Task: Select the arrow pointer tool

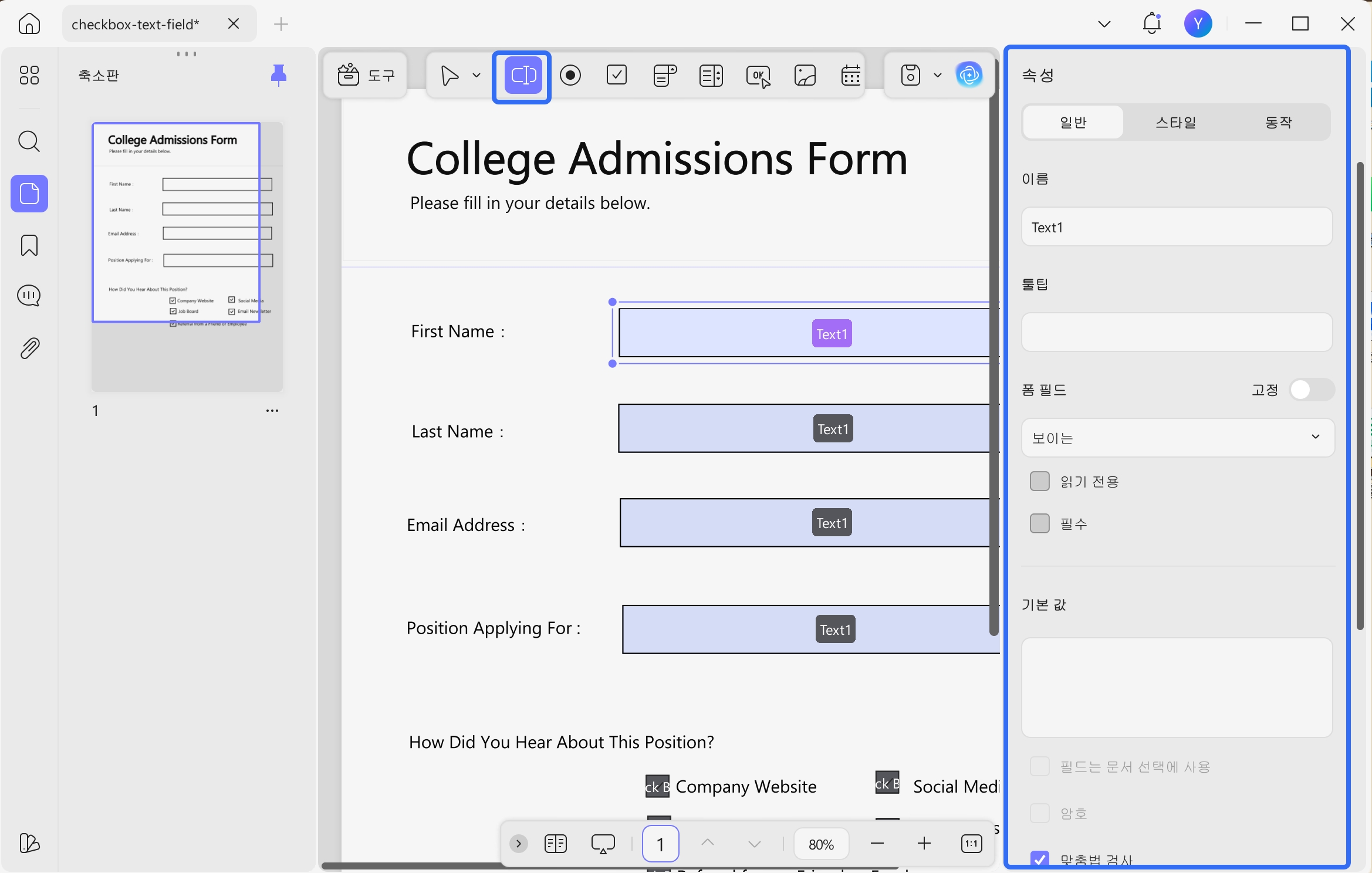Action: (x=450, y=75)
